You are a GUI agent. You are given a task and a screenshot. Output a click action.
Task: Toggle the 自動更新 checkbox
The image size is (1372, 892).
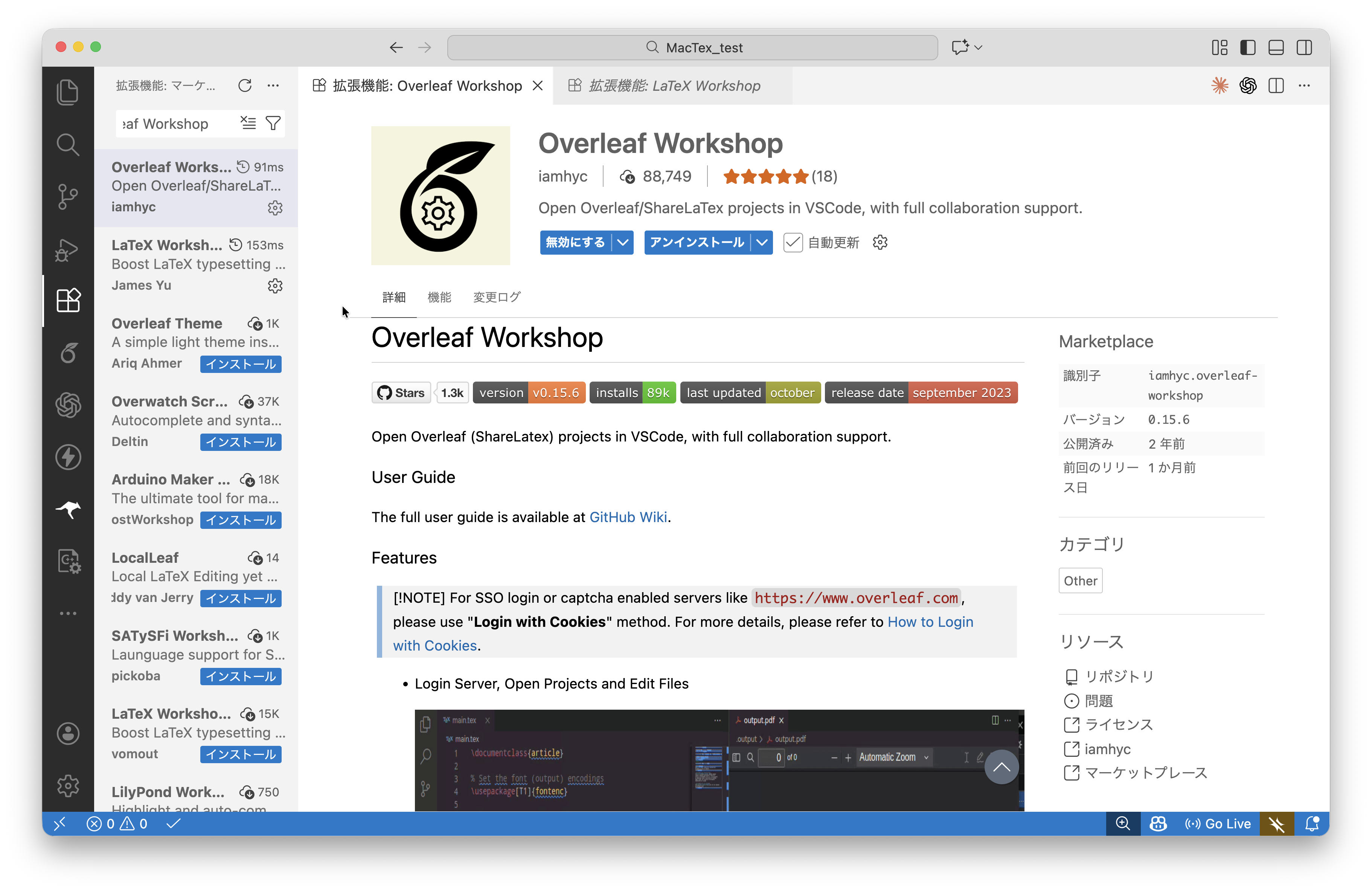[793, 243]
